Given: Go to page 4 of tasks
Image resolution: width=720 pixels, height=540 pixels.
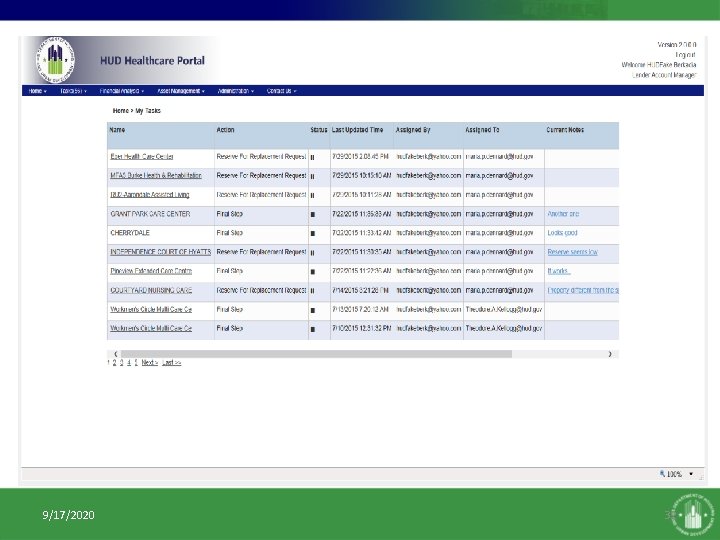Looking at the screenshot, I should (x=129, y=363).
